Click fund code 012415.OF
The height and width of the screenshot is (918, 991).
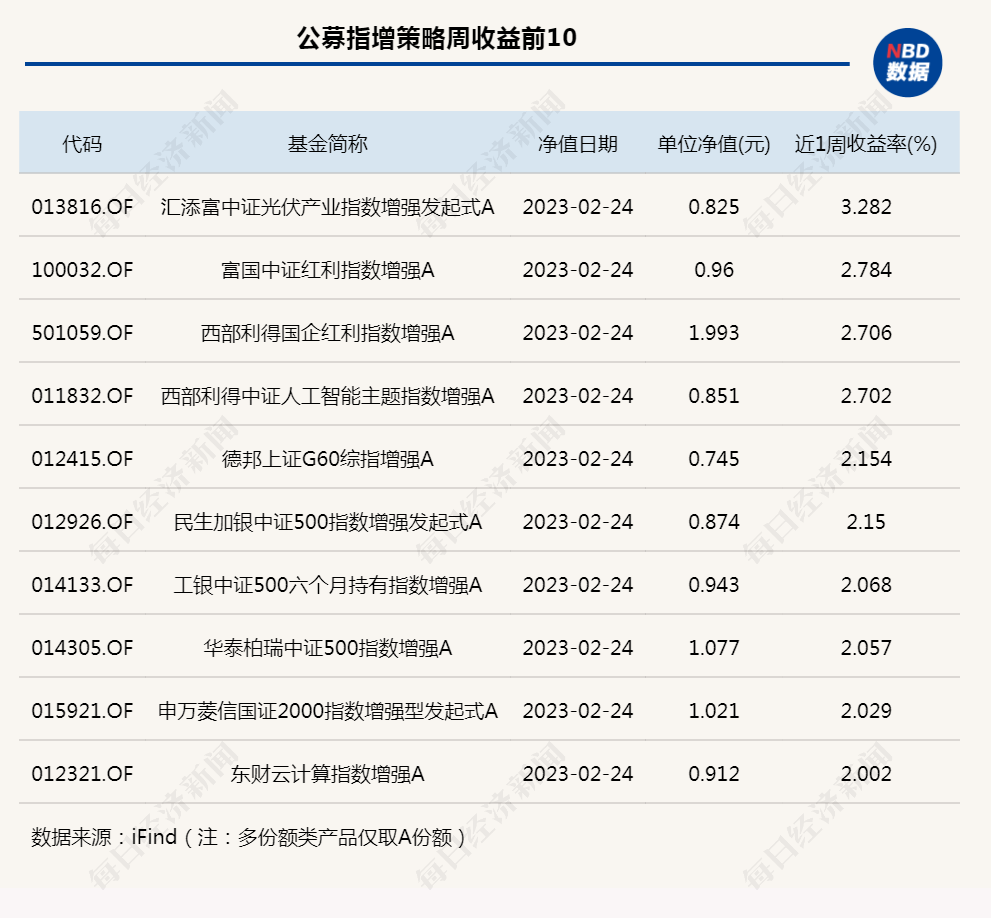click(x=82, y=458)
